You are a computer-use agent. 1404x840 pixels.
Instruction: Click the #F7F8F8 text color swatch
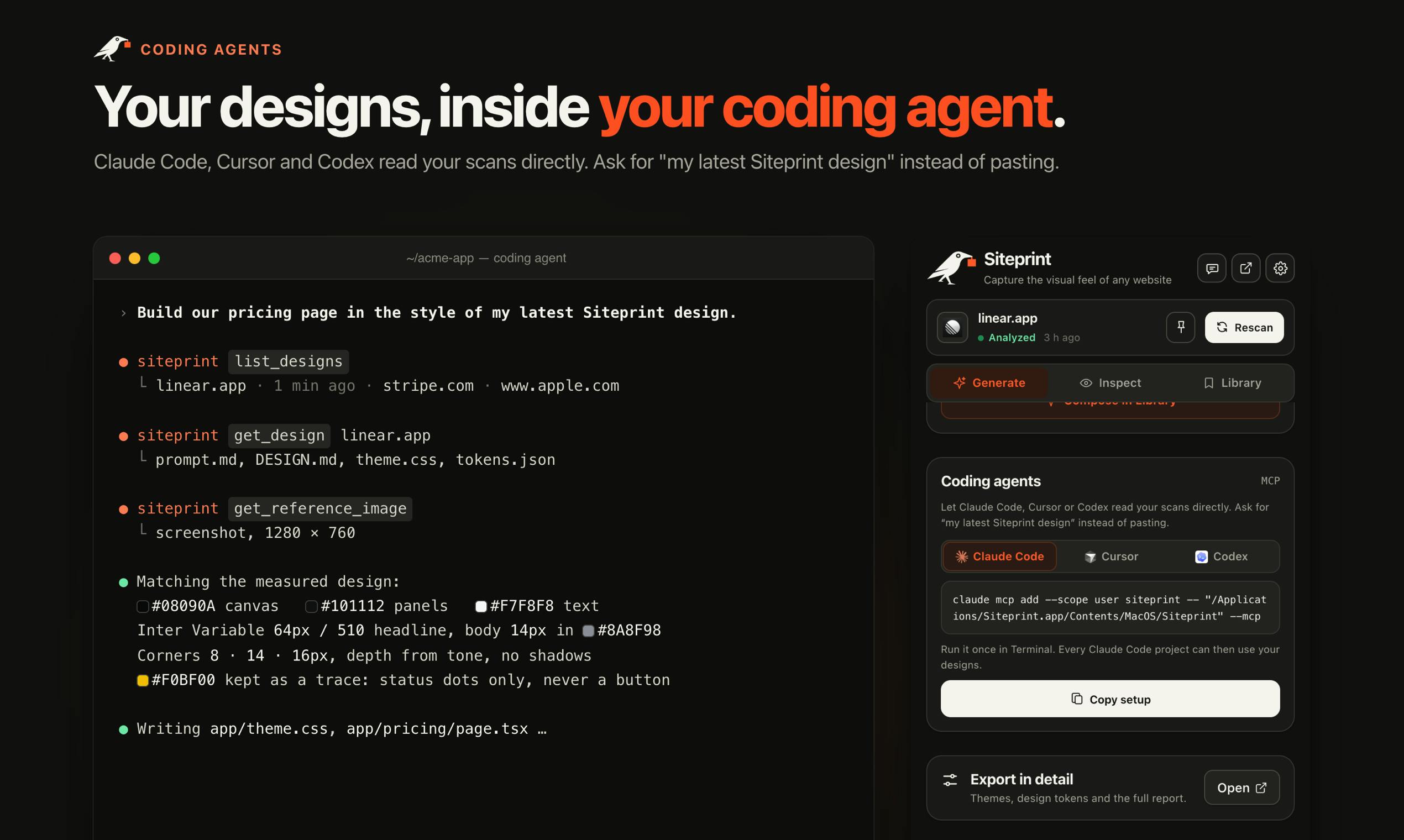click(x=481, y=606)
